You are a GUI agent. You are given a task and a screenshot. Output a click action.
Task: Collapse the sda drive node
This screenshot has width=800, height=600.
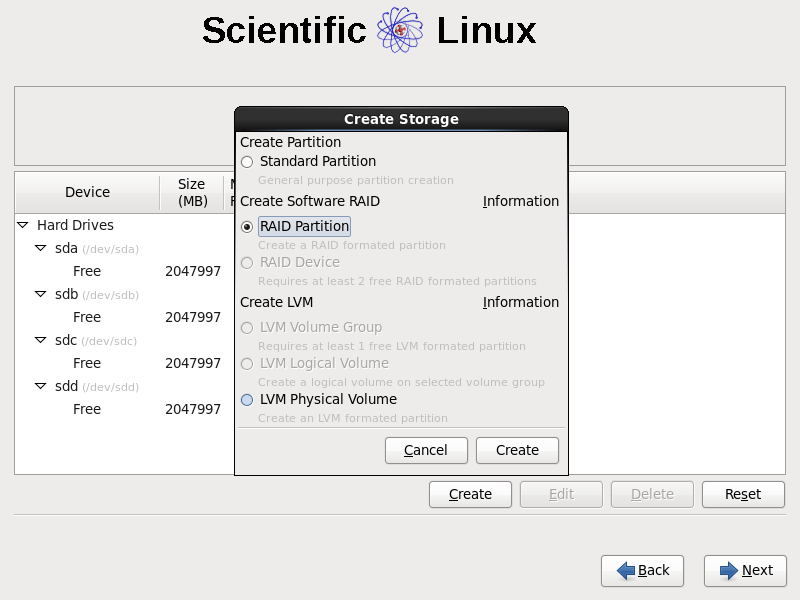click(40, 248)
